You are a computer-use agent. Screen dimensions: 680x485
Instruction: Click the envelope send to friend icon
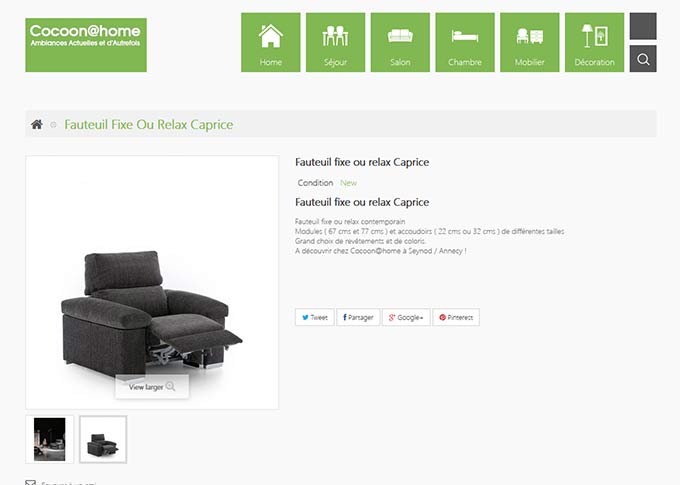(30, 482)
